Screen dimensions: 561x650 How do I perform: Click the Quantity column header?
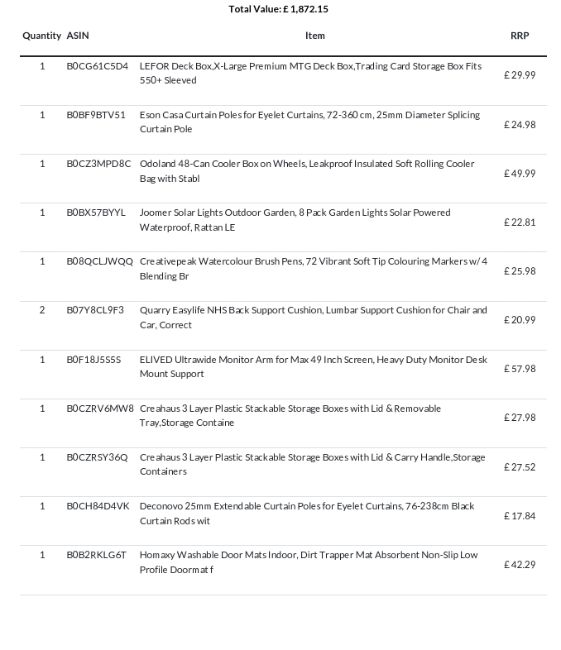41,36
